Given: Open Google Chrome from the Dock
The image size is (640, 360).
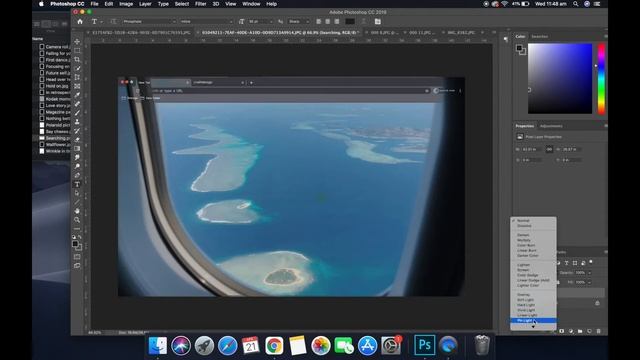Looking at the screenshot, I should coord(274,345).
